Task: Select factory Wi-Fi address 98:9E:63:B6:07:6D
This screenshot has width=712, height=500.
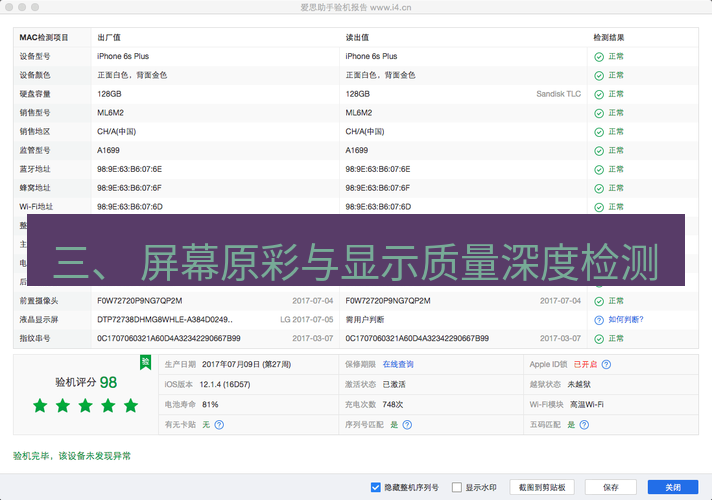Action: point(130,207)
